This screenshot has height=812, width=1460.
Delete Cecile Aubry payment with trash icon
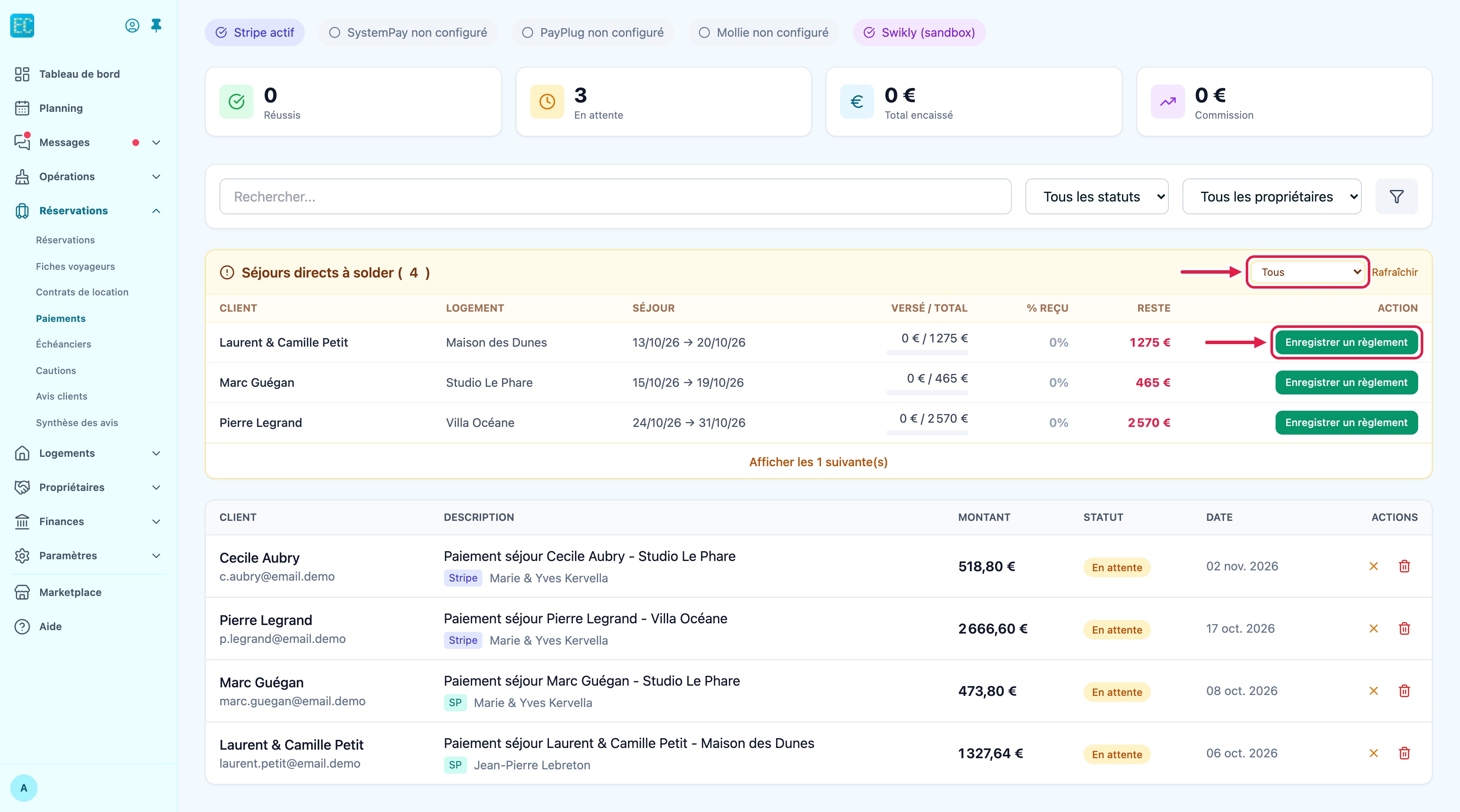pos(1405,566)
